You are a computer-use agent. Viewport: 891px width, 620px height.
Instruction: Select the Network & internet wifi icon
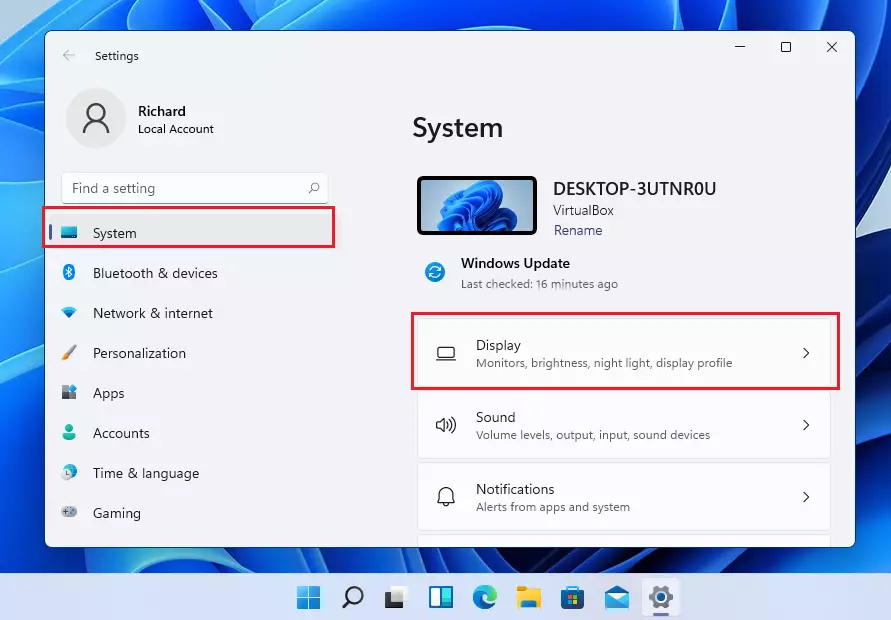coord(69,313)
